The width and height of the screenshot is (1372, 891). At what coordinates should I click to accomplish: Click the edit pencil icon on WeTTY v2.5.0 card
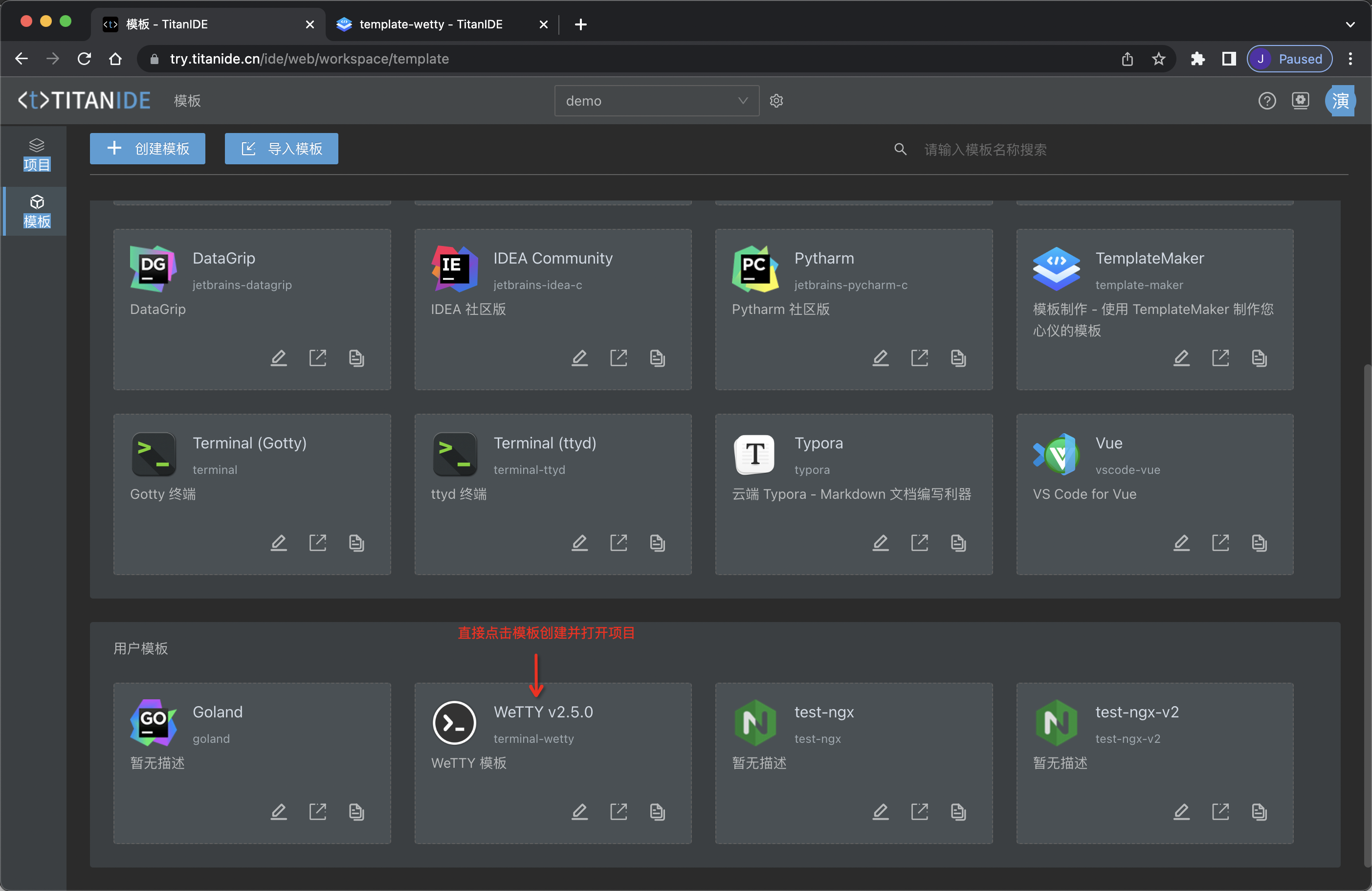coord(579,811)
